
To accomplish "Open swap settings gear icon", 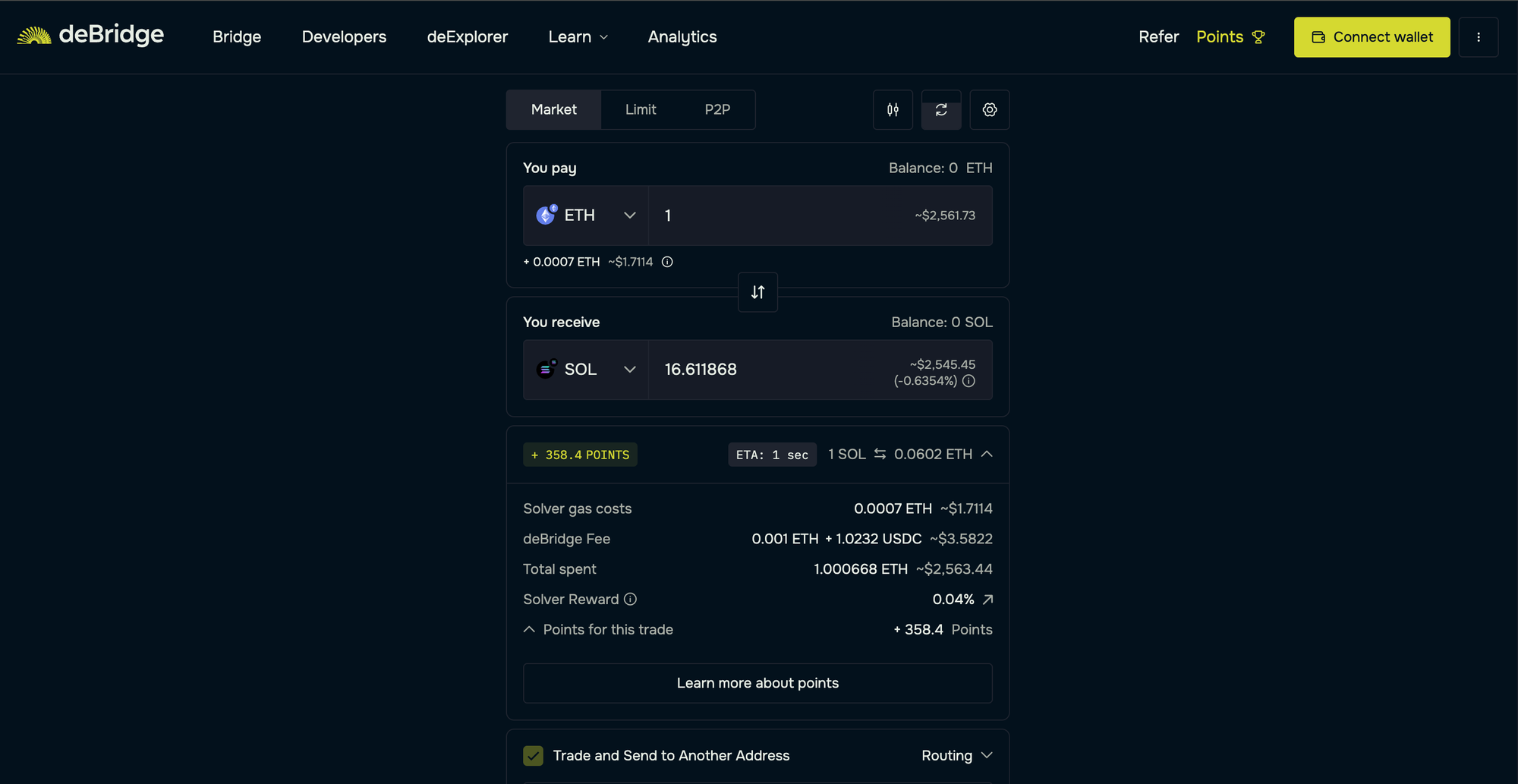I will tap(989, 110).
